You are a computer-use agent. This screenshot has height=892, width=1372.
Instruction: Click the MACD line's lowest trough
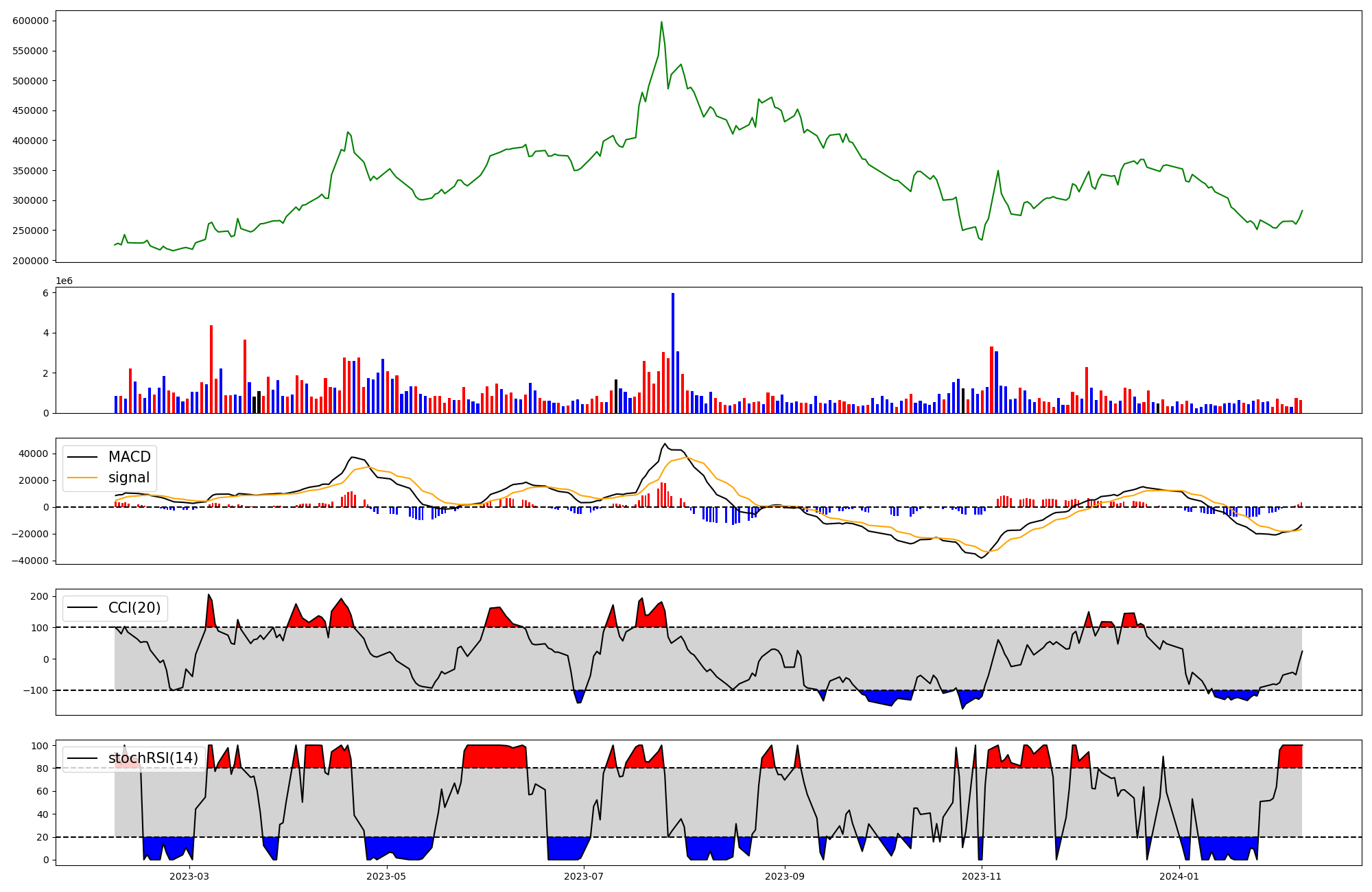point(982,558)
